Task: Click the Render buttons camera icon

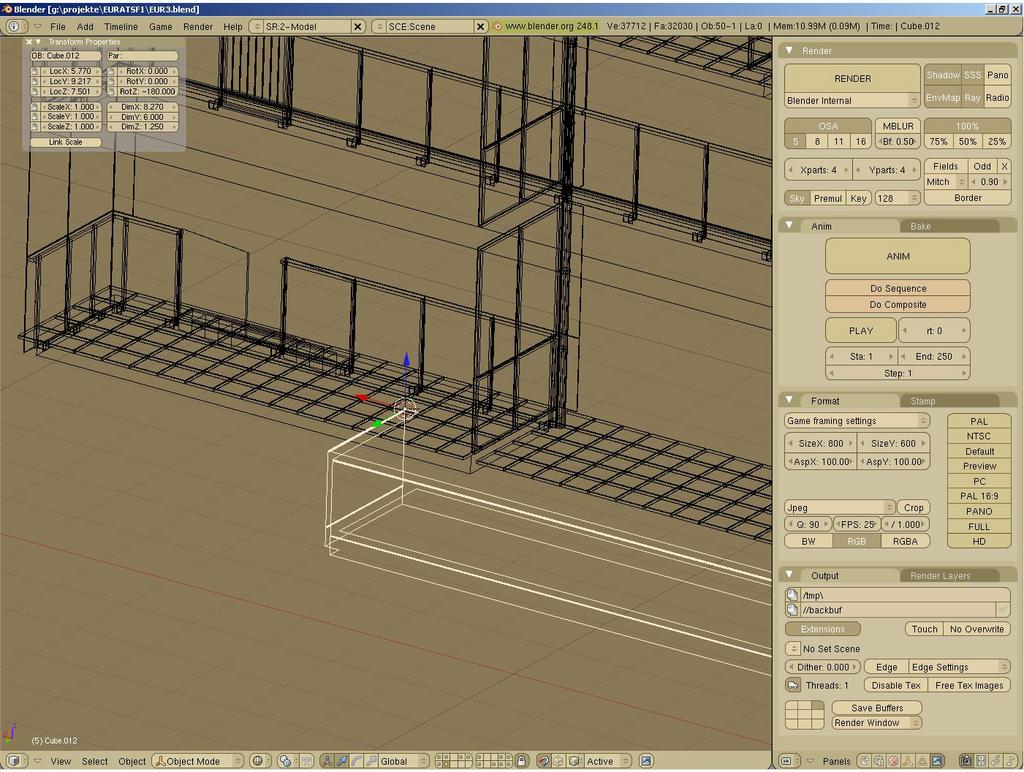Action: (x=966, y=761)
